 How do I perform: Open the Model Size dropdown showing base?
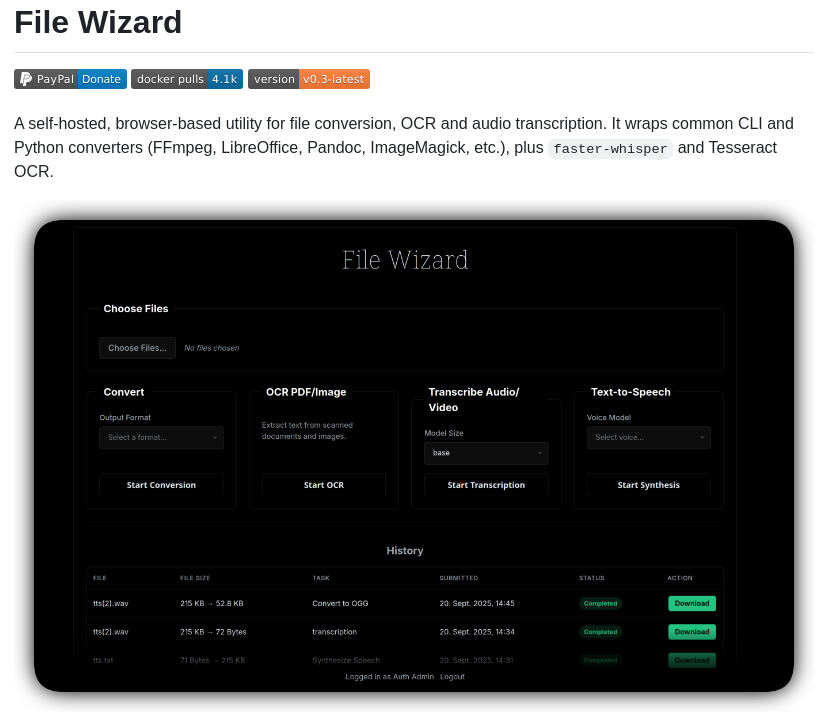point(486,453)
